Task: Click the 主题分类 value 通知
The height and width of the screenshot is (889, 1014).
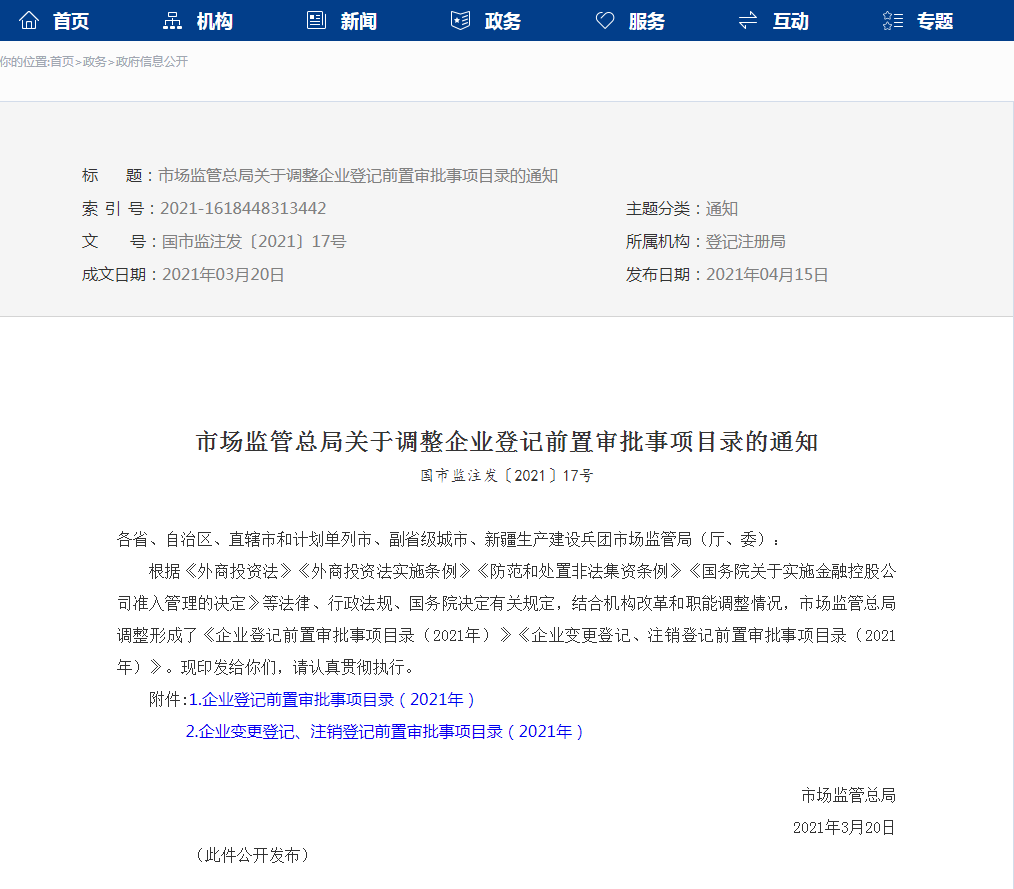Action: click(722, 209)
